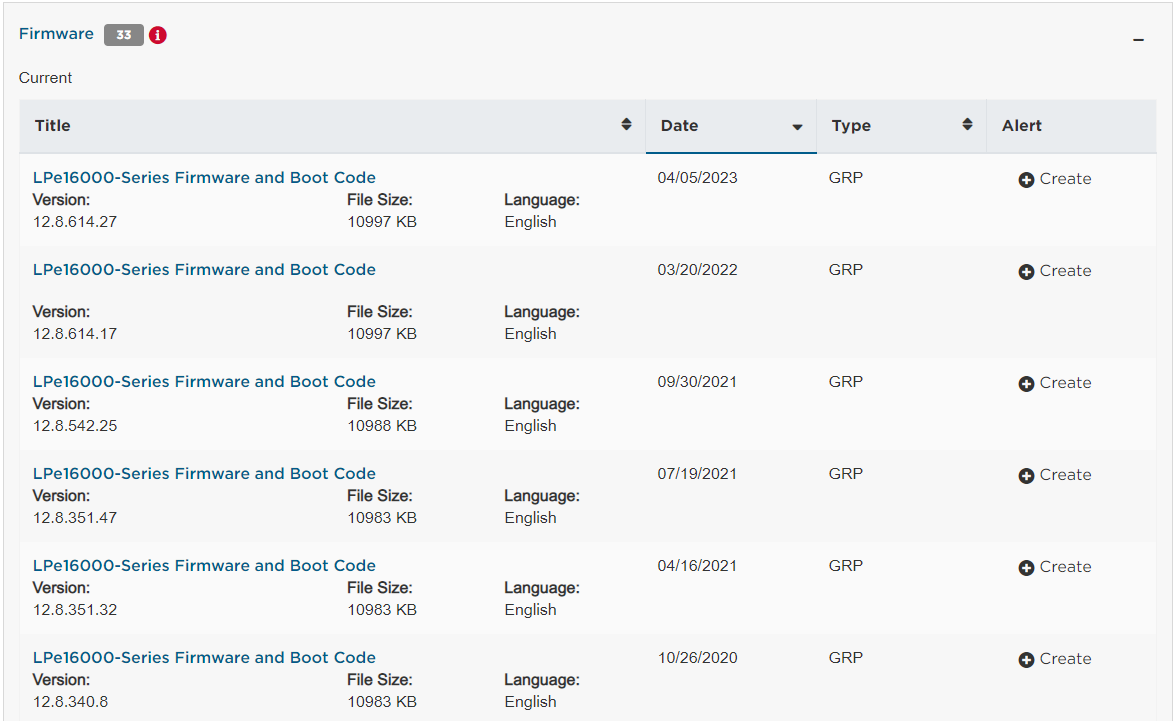This screenshot has width=1176, height=721.
Task: Click the red info icon beside Firmware
Action: tap(158, 35)
